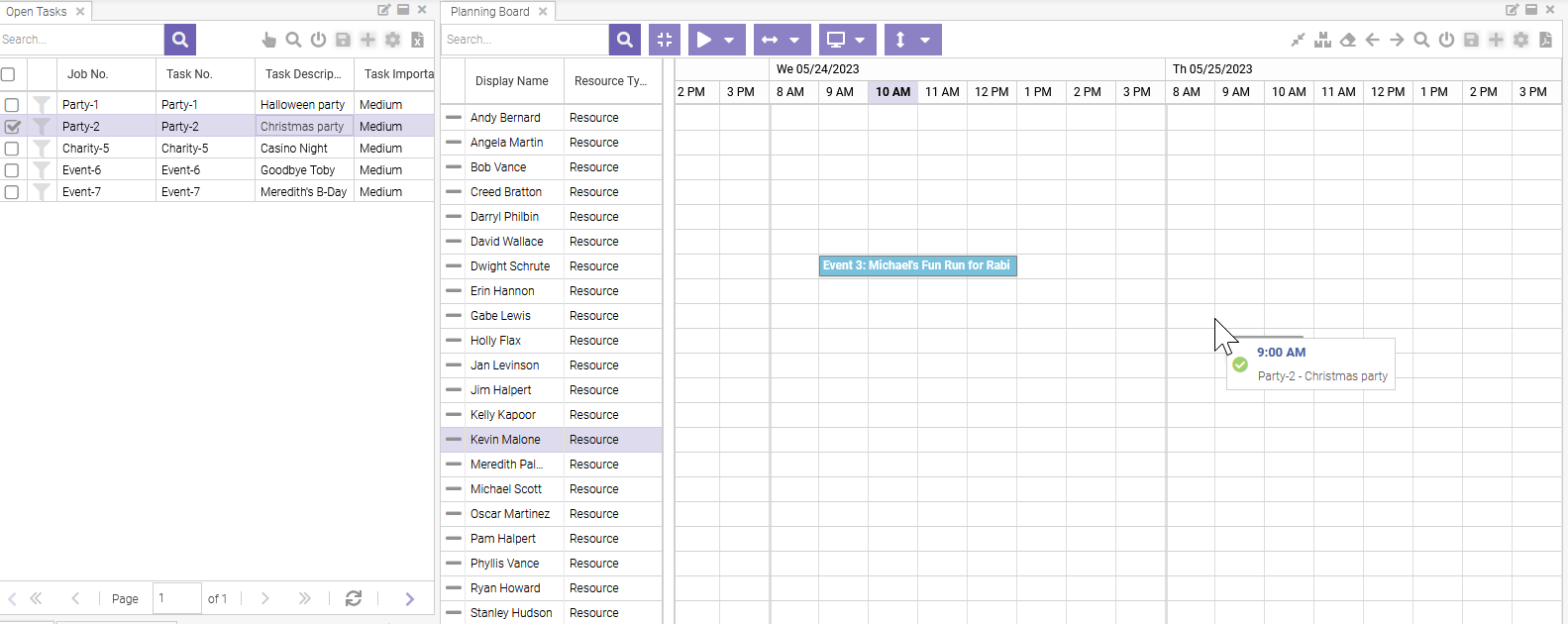Open the play button dropdown arrow
Screen dimensions: 1568x624
pos(729,40)
